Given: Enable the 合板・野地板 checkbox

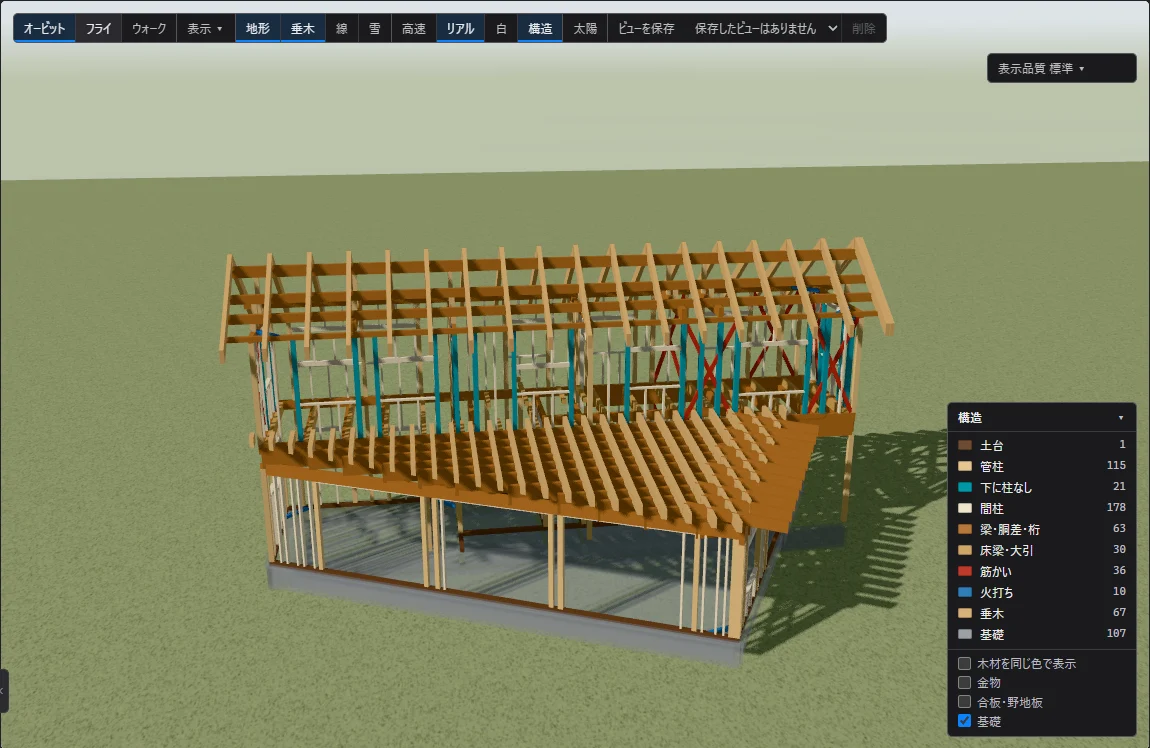Looking at the screenshot, I should point(964,702).
